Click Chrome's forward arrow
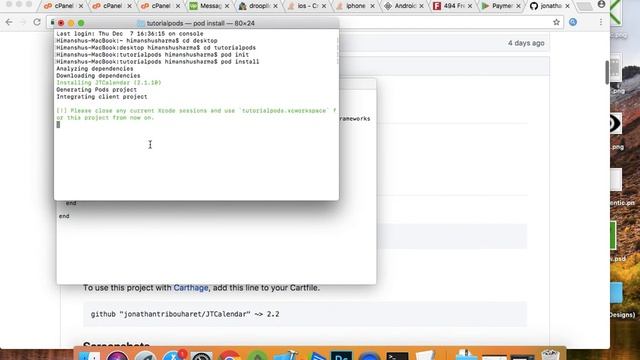640x360 pixels. pyautogui.click(x=23, y=22)
